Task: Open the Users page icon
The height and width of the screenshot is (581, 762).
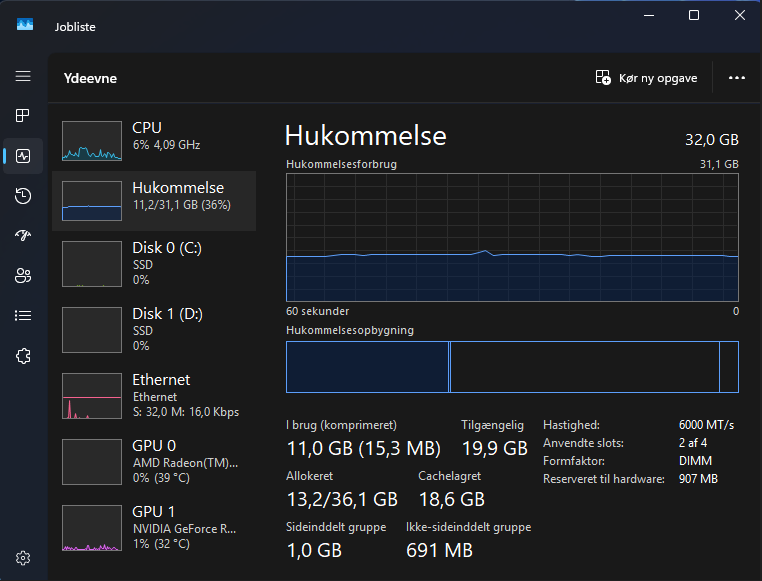Action: click(23, 276)
